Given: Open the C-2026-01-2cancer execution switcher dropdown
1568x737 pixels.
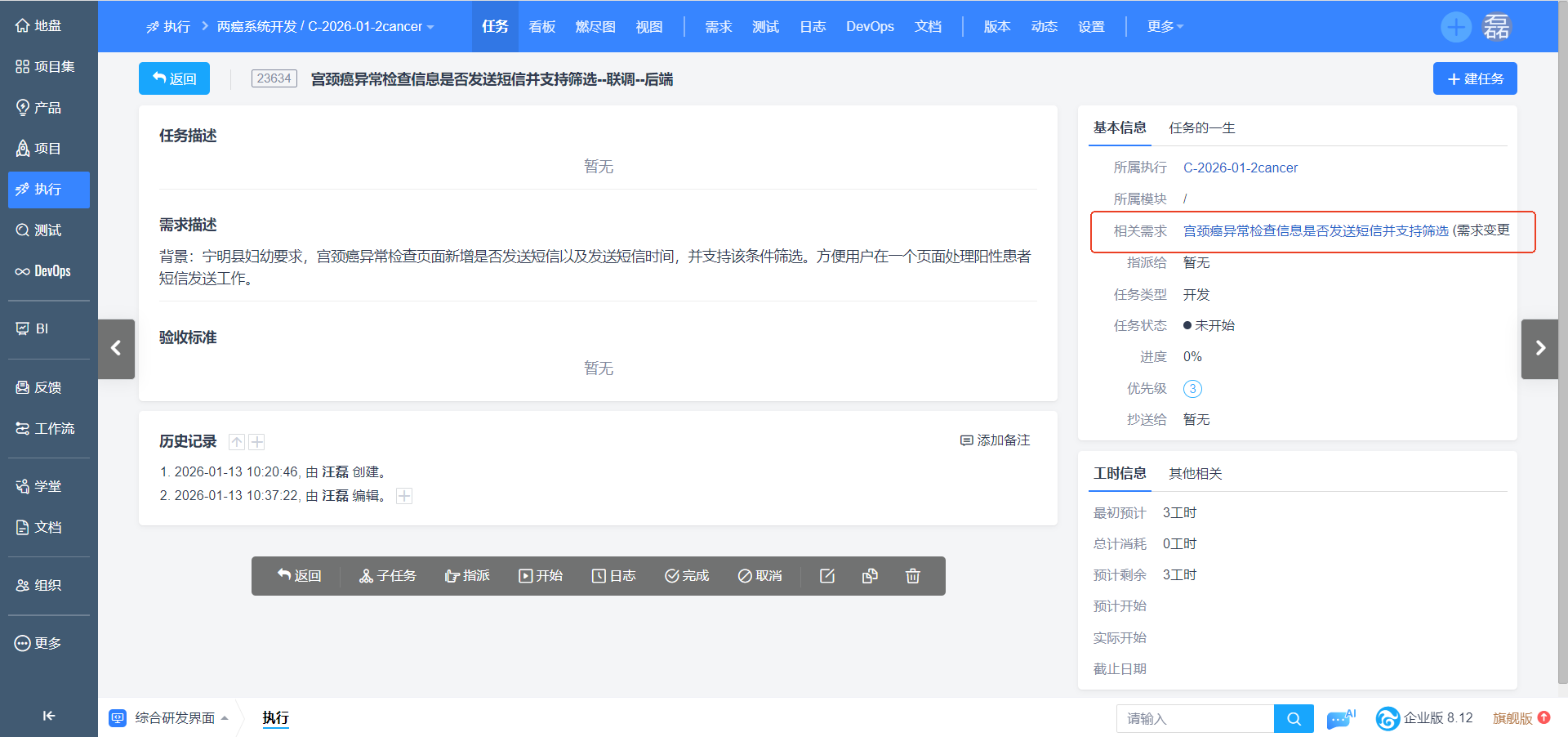Looking at the screenshot, I should click(x=431, y=26).
